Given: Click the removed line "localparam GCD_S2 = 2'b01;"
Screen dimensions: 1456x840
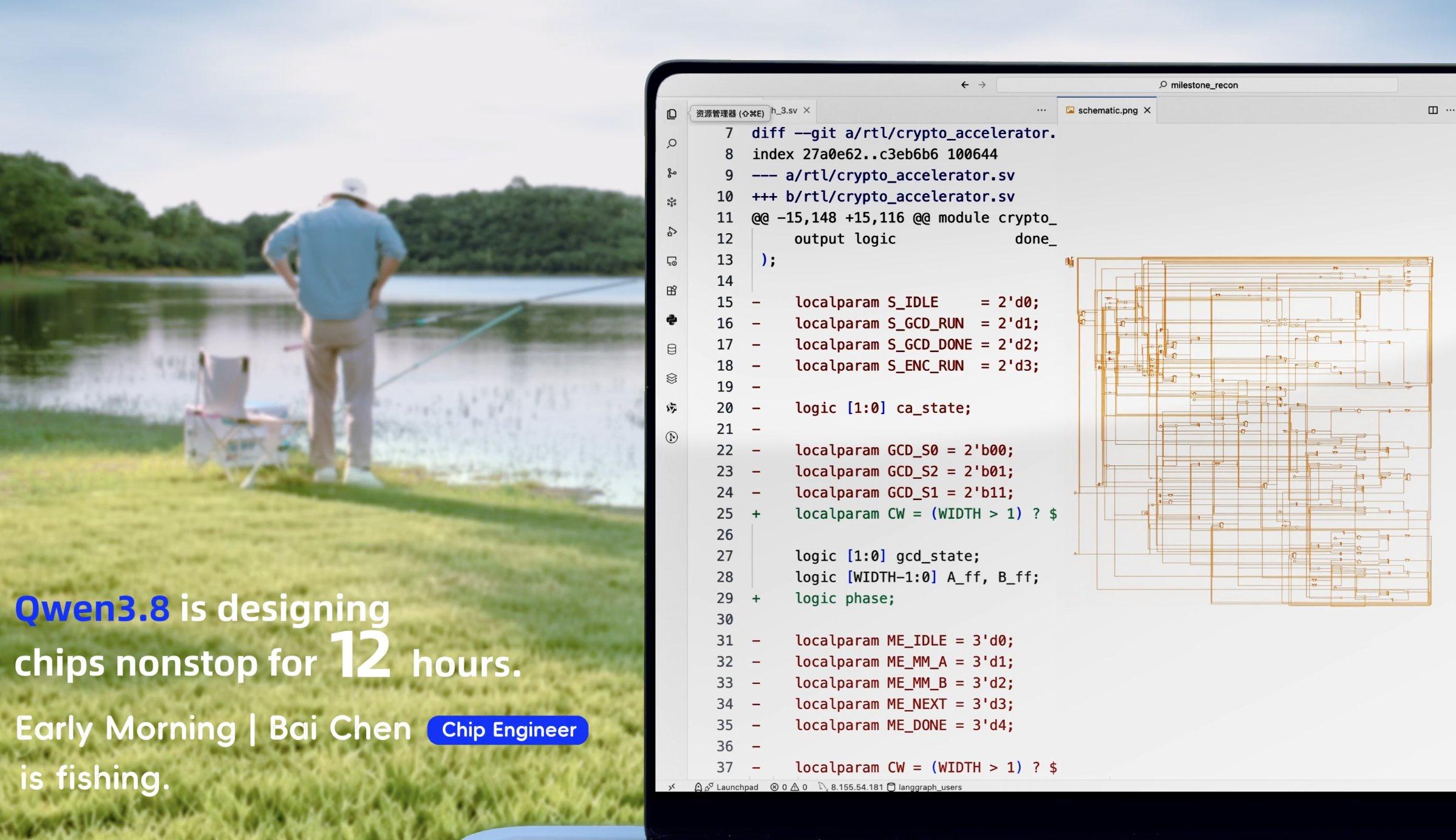Looking at the screenshot, I should tap(904, 472).
